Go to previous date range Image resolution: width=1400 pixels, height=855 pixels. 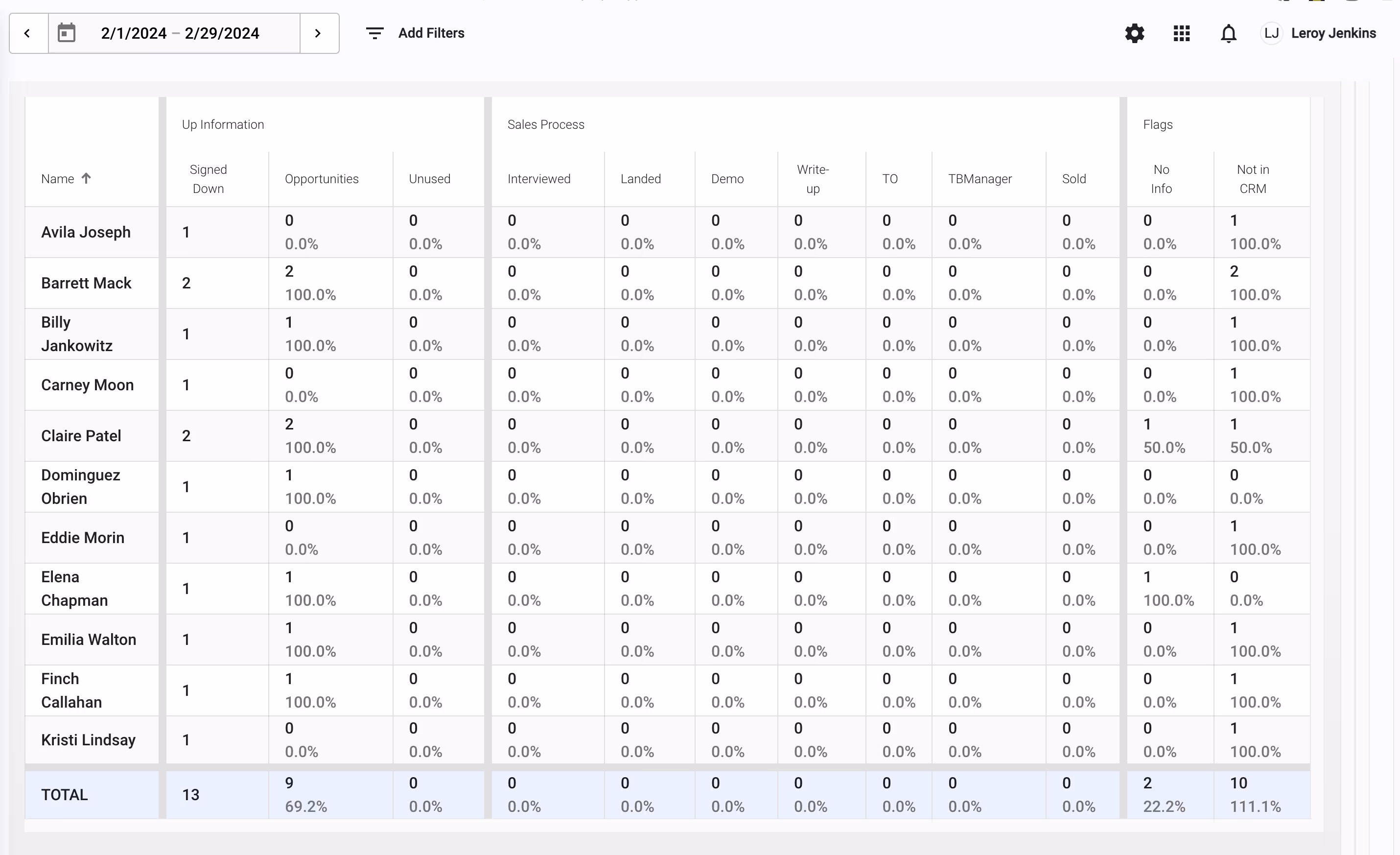point(28,33)
